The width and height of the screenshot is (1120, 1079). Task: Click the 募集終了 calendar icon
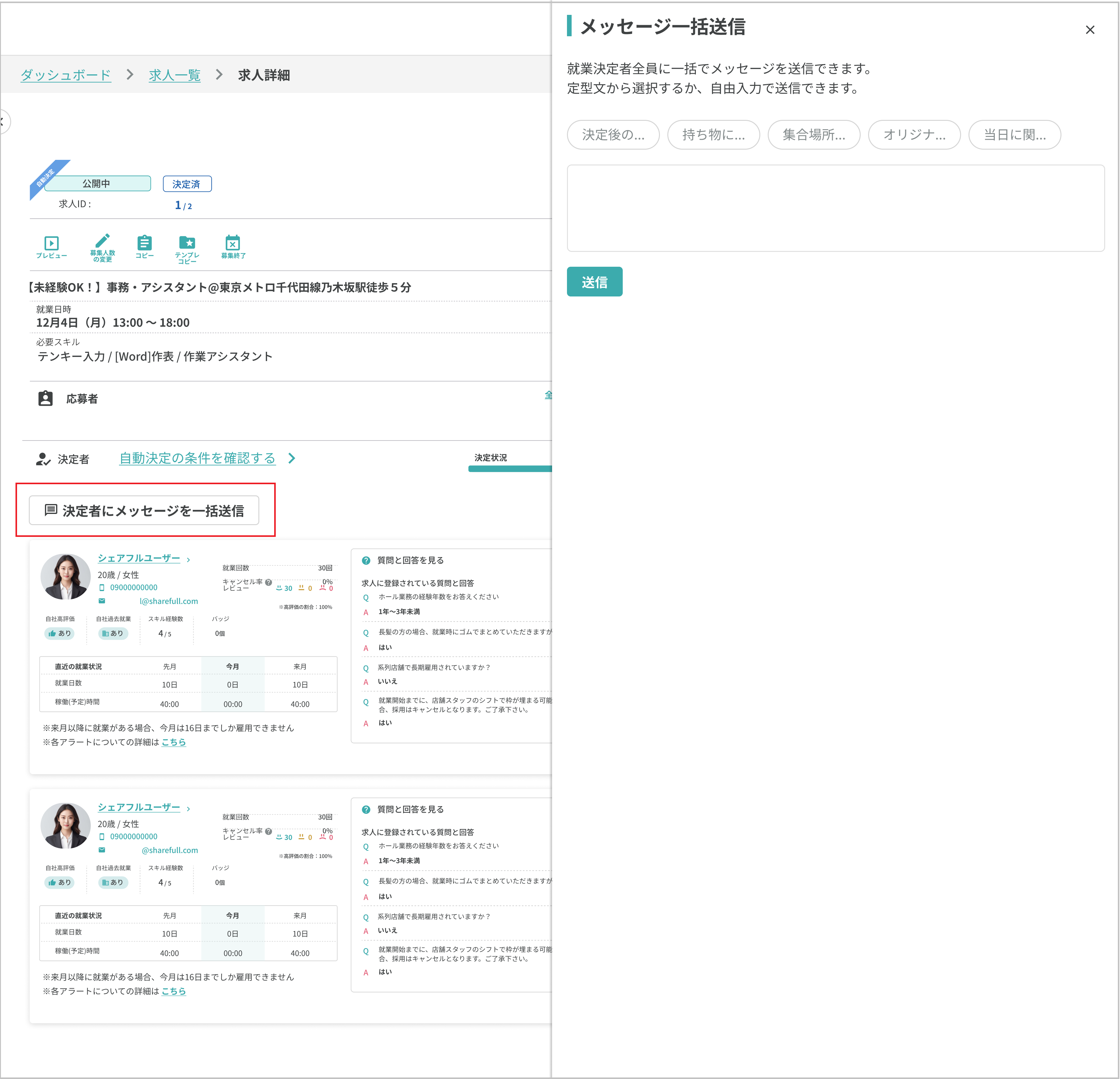(x=233, y=242)
